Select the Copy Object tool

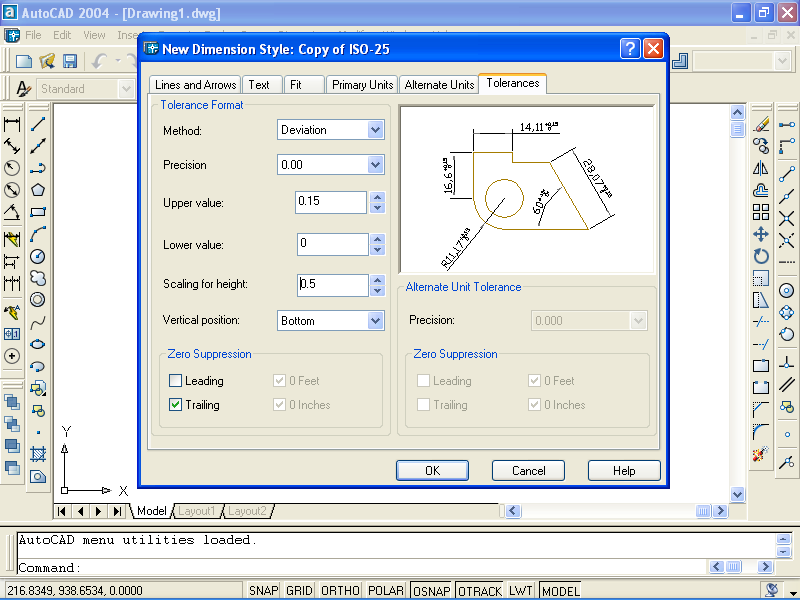point(761,146)
